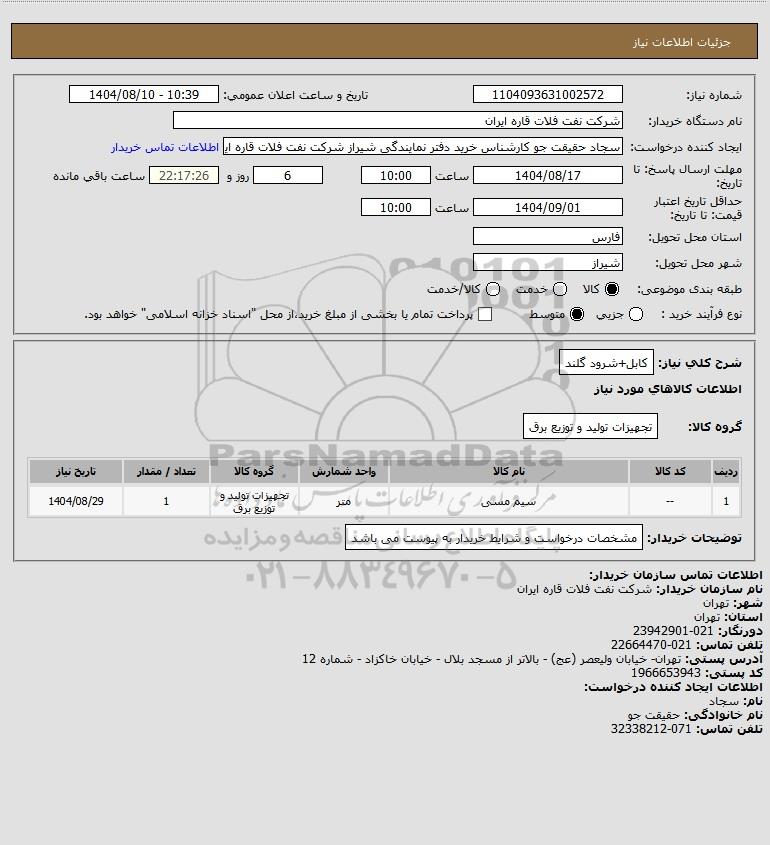The height and width of the screenshot is (845, 770).
Task: Click the واحد شمارش column header
Action: pos(344,472)
